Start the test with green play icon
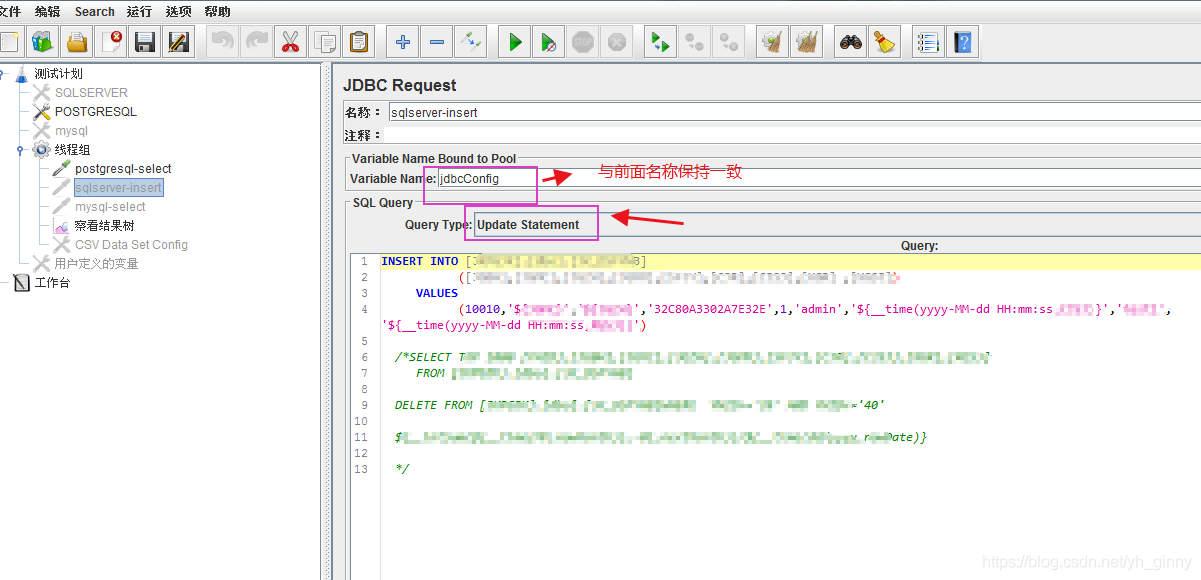Viewport: 1201px width, 580px height. [515, 42]
